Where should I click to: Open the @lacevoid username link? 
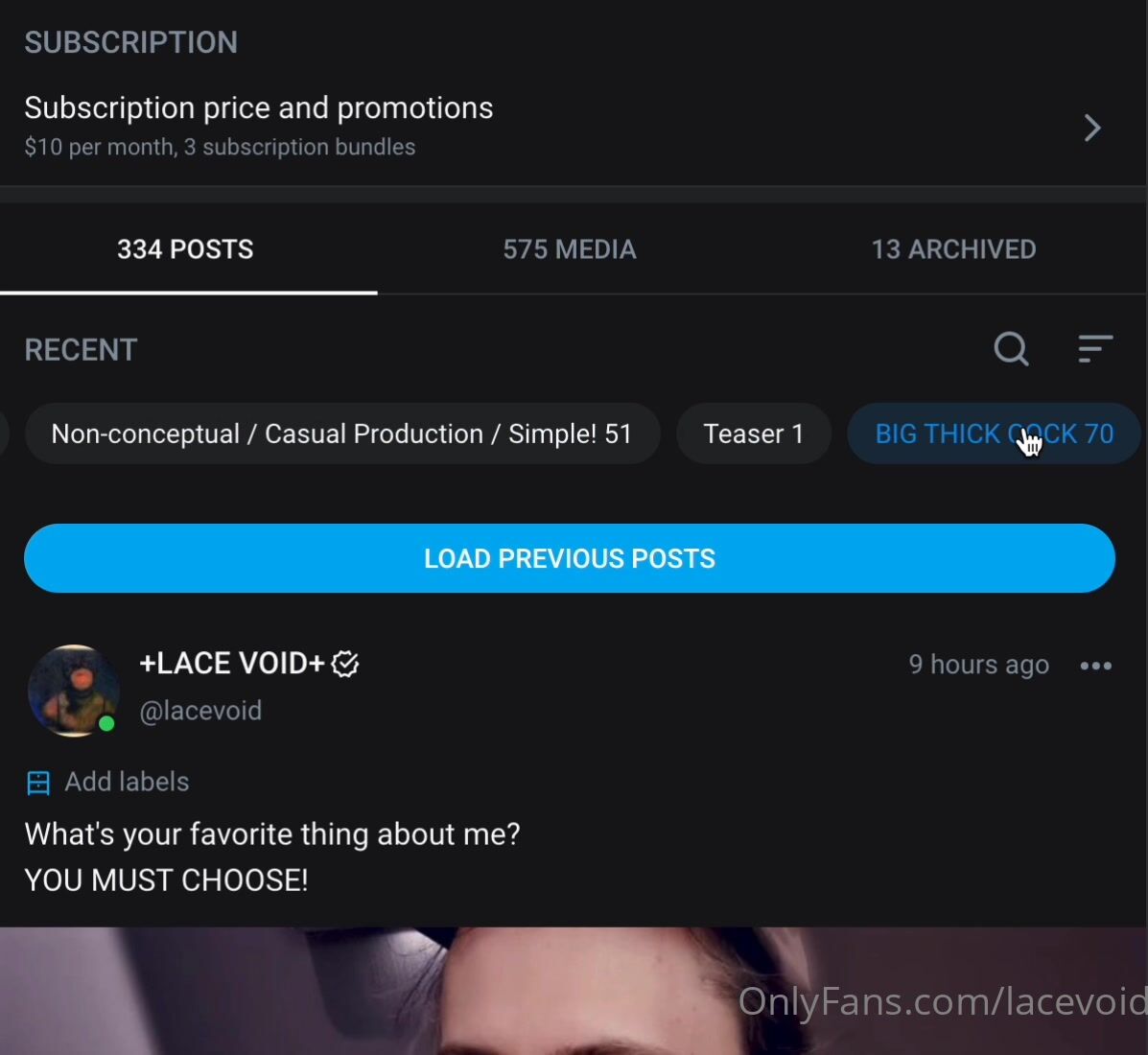coord(200,711)
